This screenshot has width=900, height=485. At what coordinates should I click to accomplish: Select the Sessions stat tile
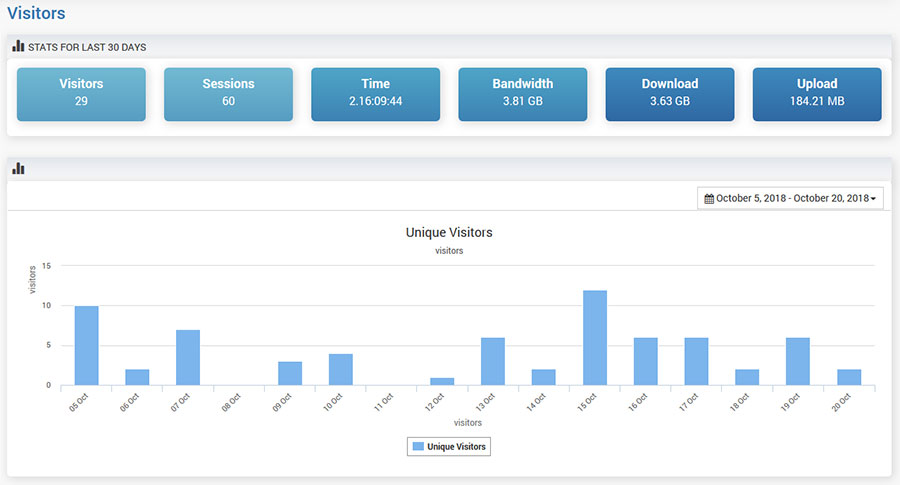[x=228, y=93]
